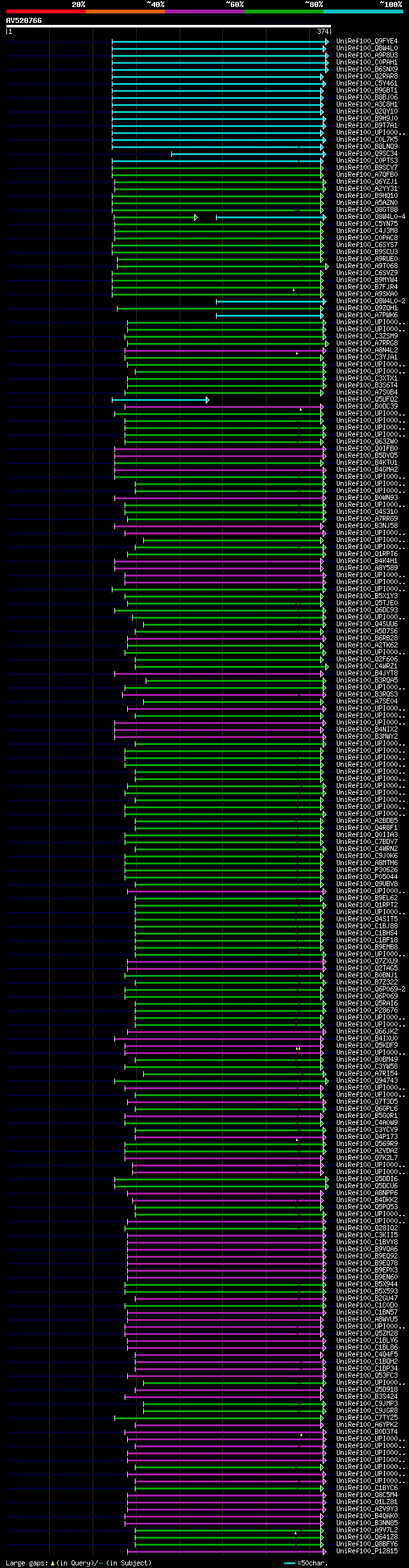
Task: Open hit UniRef100_Q9FYE4
Action: click(x=367, y=41)
